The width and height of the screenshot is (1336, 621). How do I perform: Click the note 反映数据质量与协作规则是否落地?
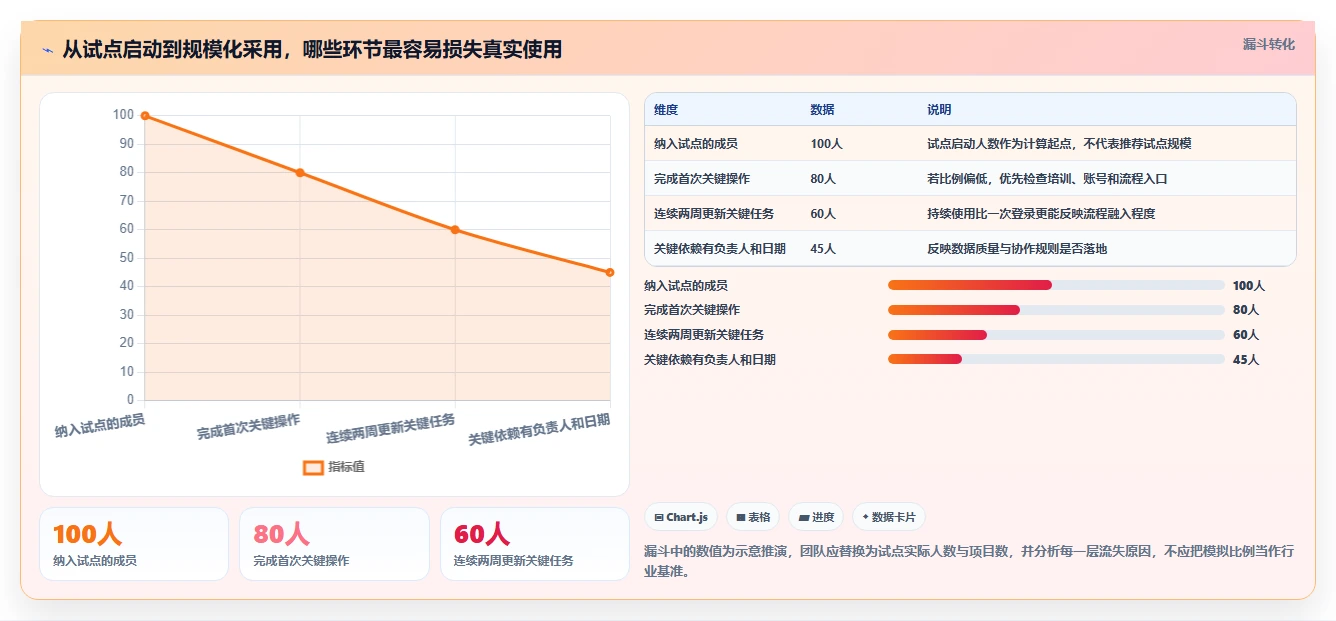[1017, 249]
